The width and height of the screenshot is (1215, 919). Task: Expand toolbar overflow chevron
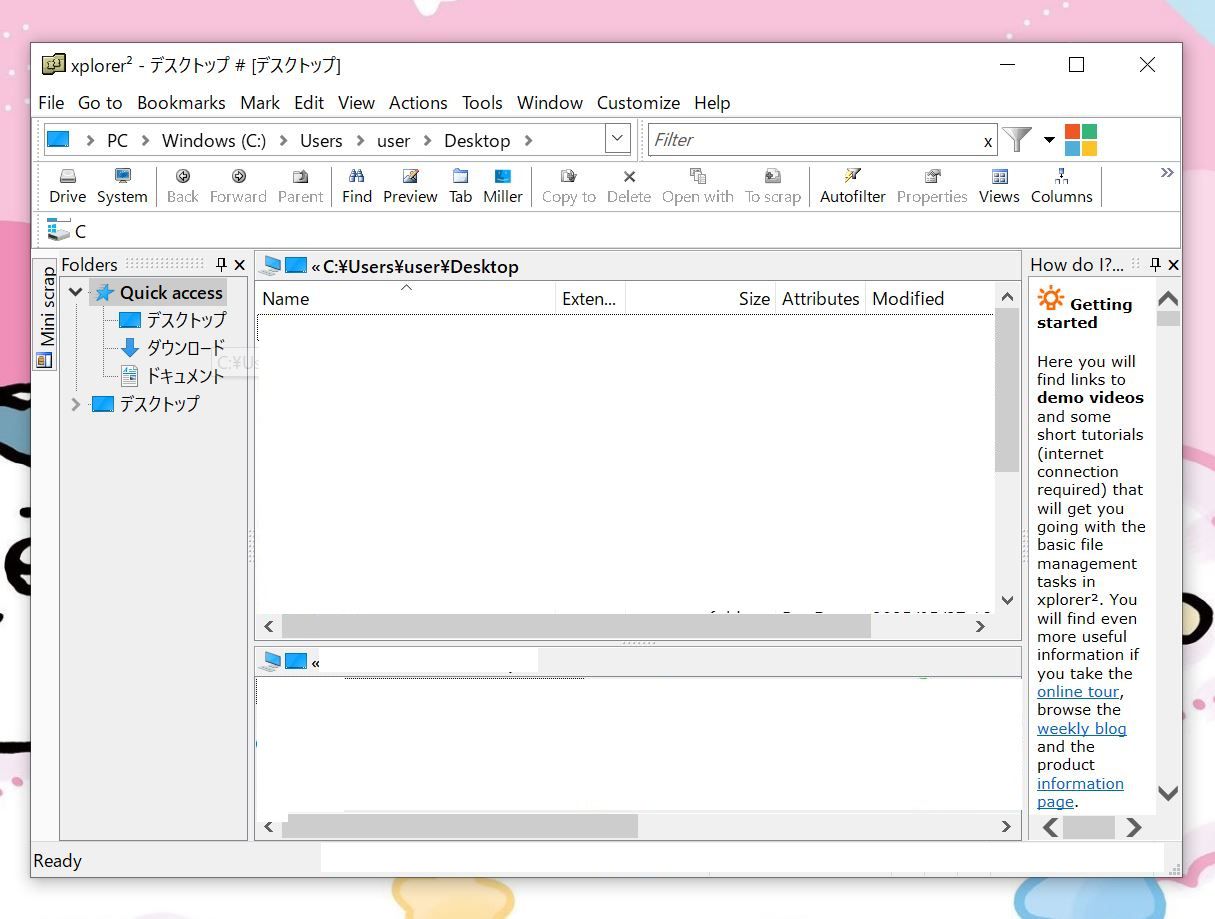pos(1166,173)
